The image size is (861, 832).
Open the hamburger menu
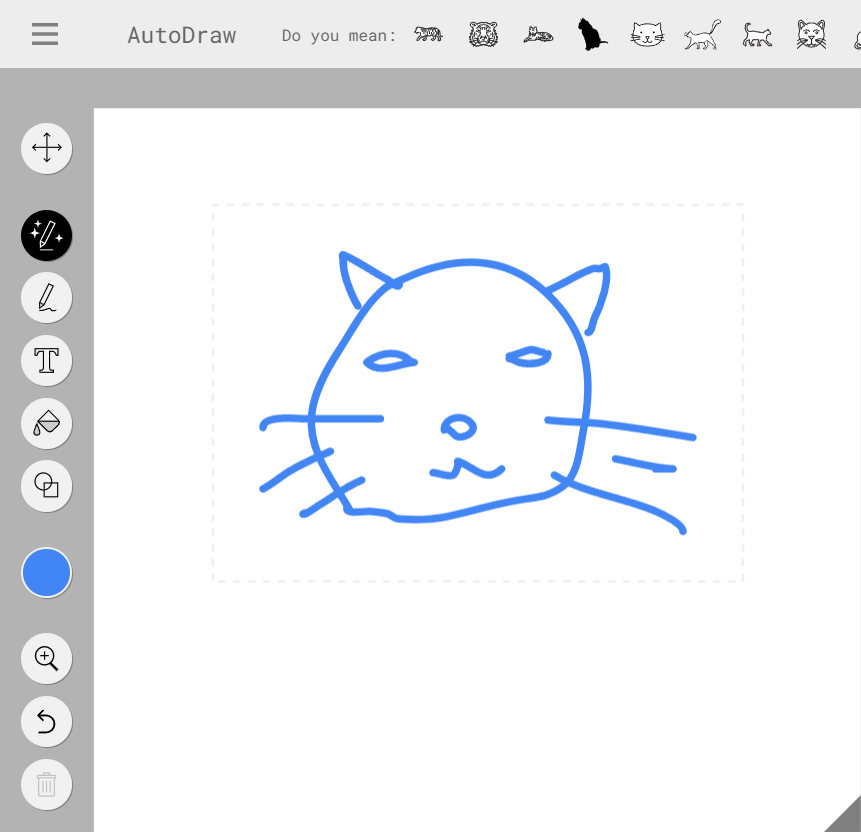click(45, 34)
